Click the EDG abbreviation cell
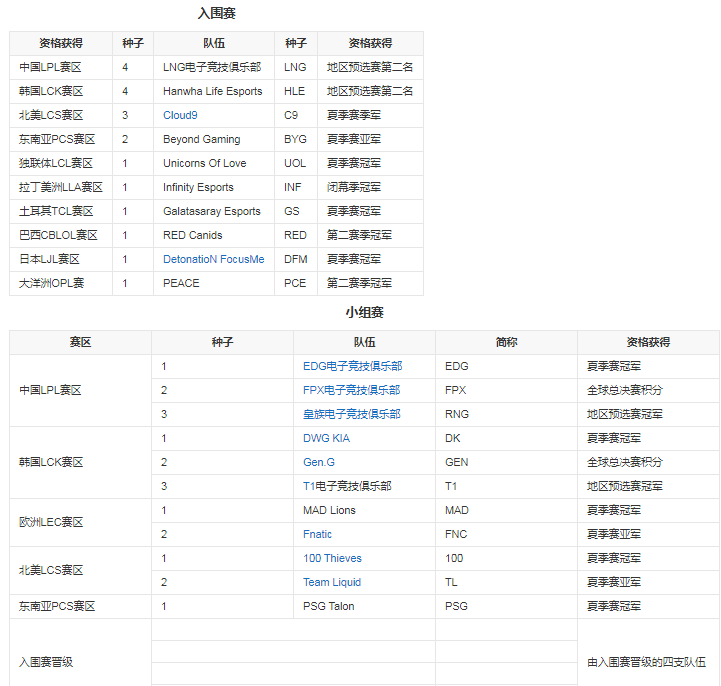The height and width of the screenshot is (686, 721). [x=506, y=366]
